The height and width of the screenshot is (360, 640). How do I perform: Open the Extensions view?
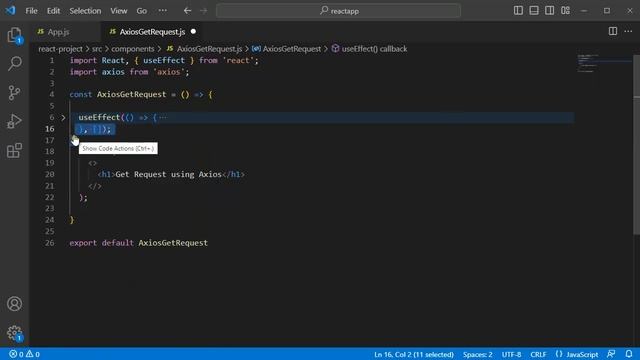point(14,150)
